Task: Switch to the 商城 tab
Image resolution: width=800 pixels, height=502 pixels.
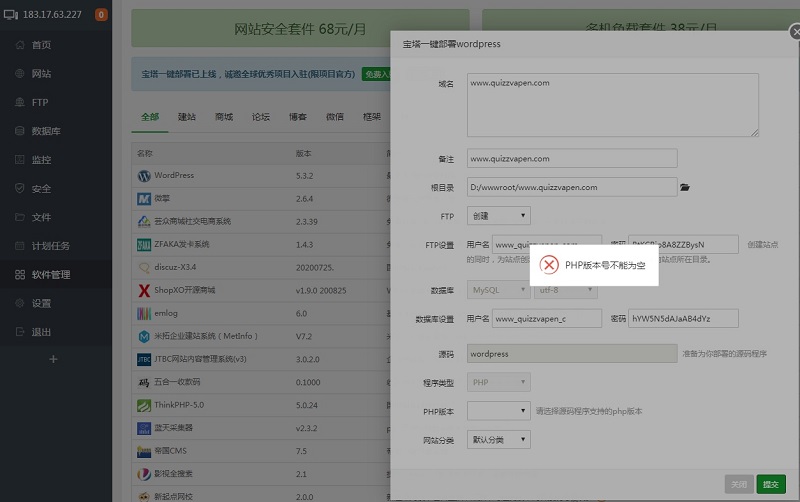Action: point(224,117)
